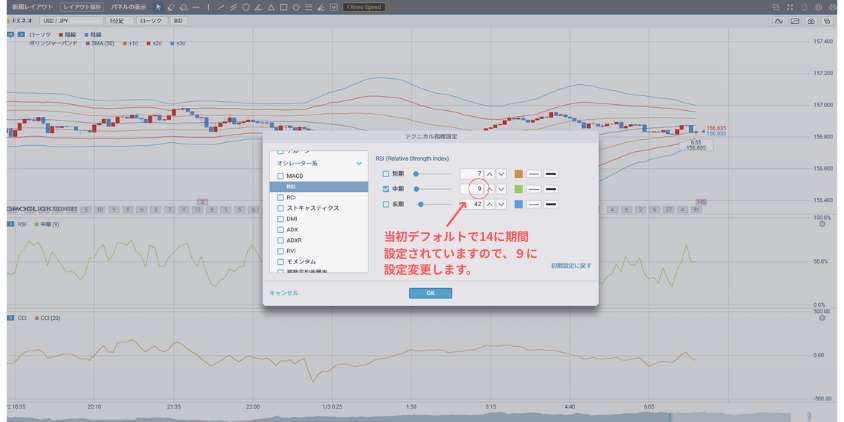Screen dimensions: 844x422
Task: Uncheck the 中期 RSI checkbox
Action: (386, 188)
